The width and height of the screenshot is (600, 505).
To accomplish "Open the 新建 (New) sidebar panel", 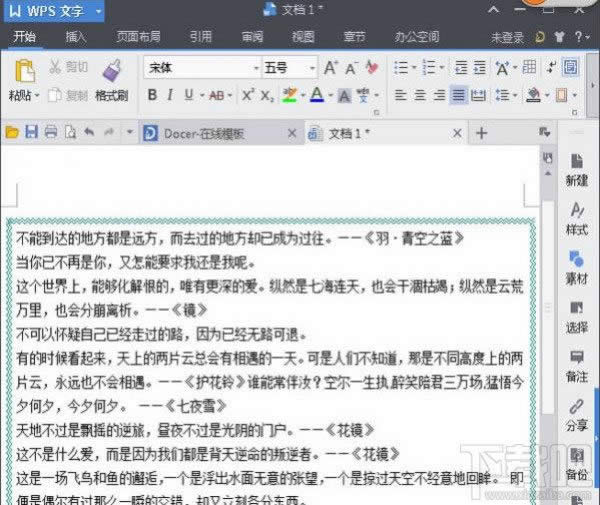I will 576,168.
